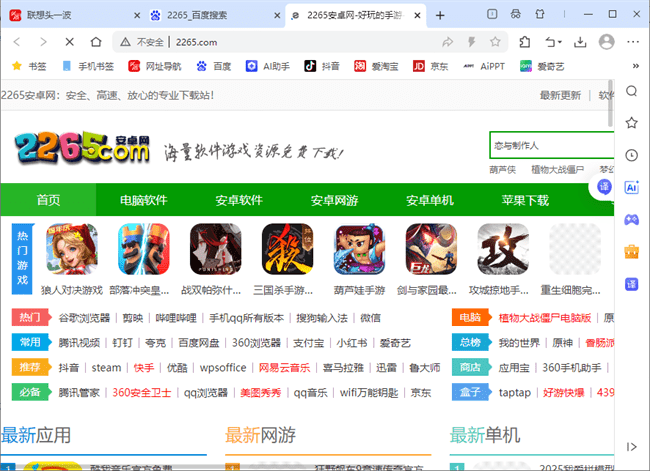650x471 pixels.
Task: Click the home icon in browser toolbar
Action: click(x=95, y=42)
